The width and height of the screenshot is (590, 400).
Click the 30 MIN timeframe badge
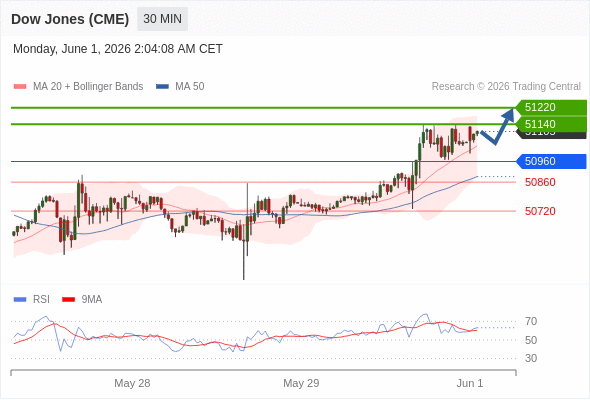[163, 19]
